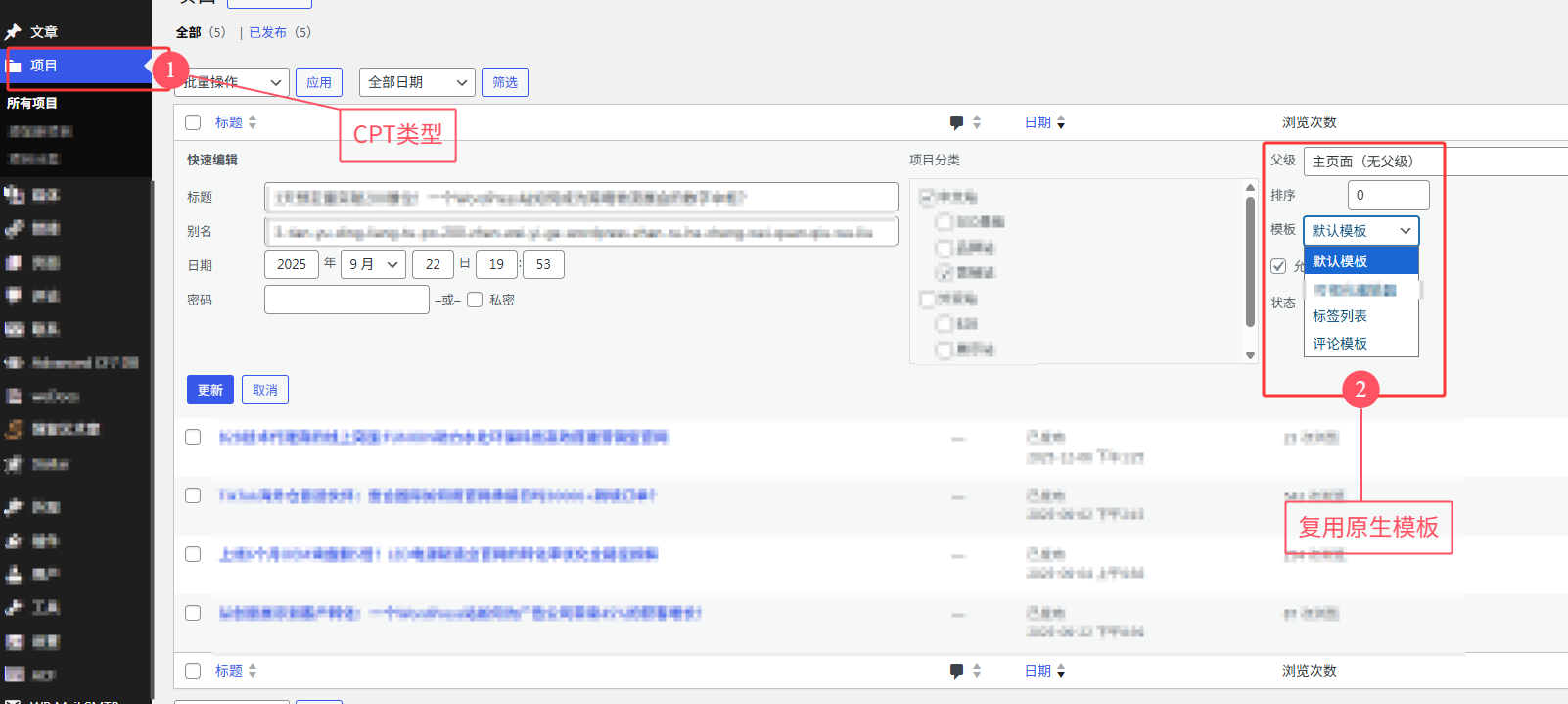Image resolution: width=1568 pixels, height=704 pixels.
Task: Switch to the 已发布 (5) filter
Action: click(x=280, y=32)
